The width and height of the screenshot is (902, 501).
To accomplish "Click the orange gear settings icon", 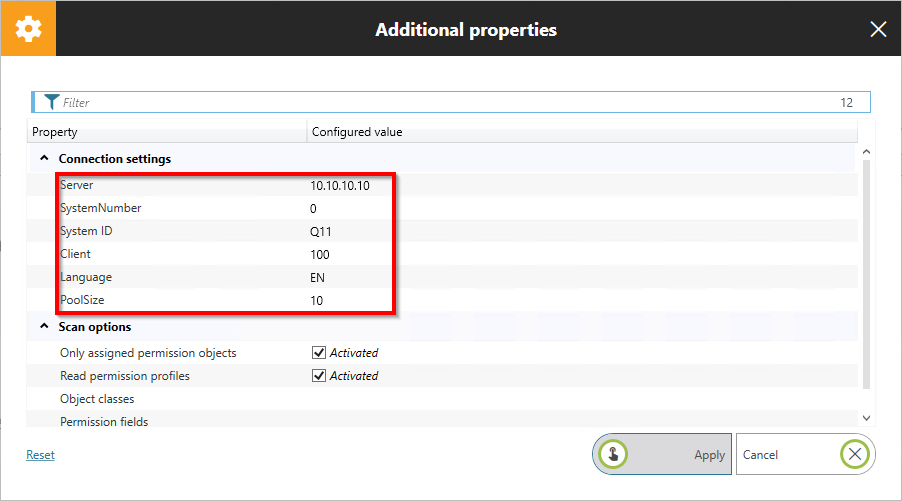I will coord(28,29).
